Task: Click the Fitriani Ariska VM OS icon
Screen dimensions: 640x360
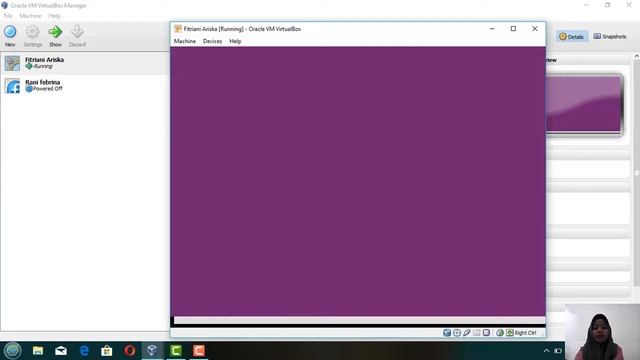Action: click(x=12, y=63)
